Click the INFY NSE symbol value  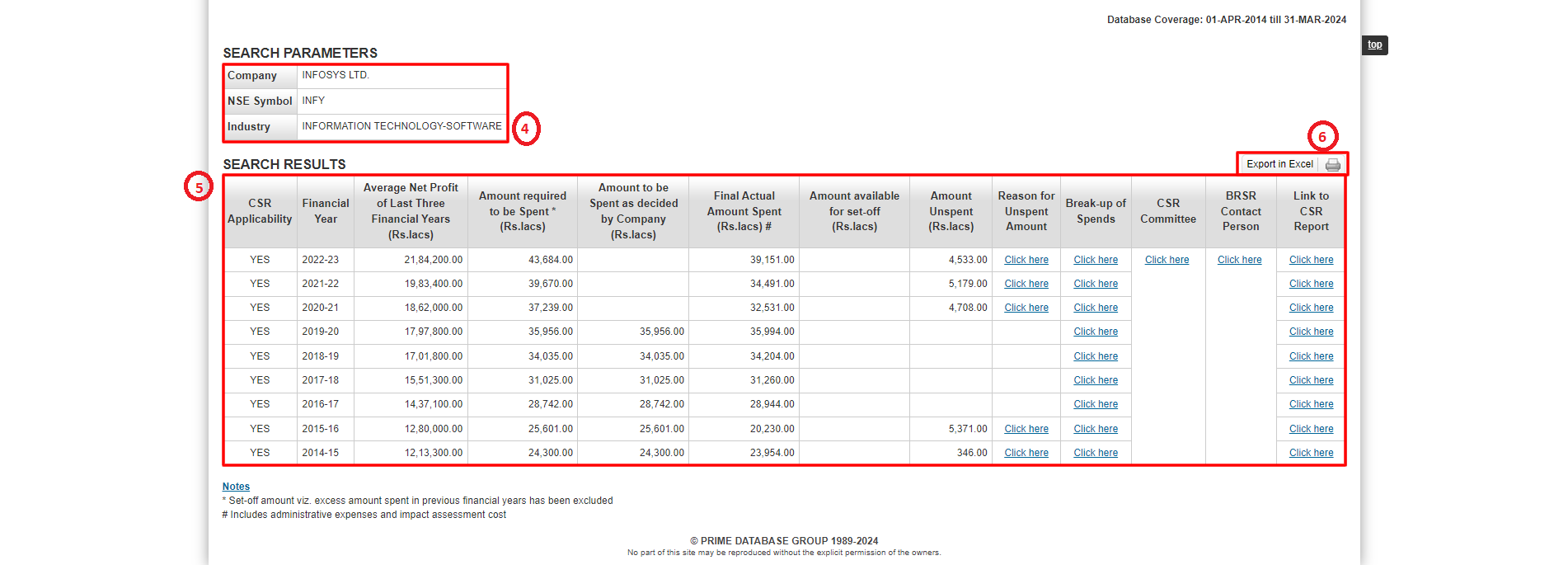[x=313, y=101]
